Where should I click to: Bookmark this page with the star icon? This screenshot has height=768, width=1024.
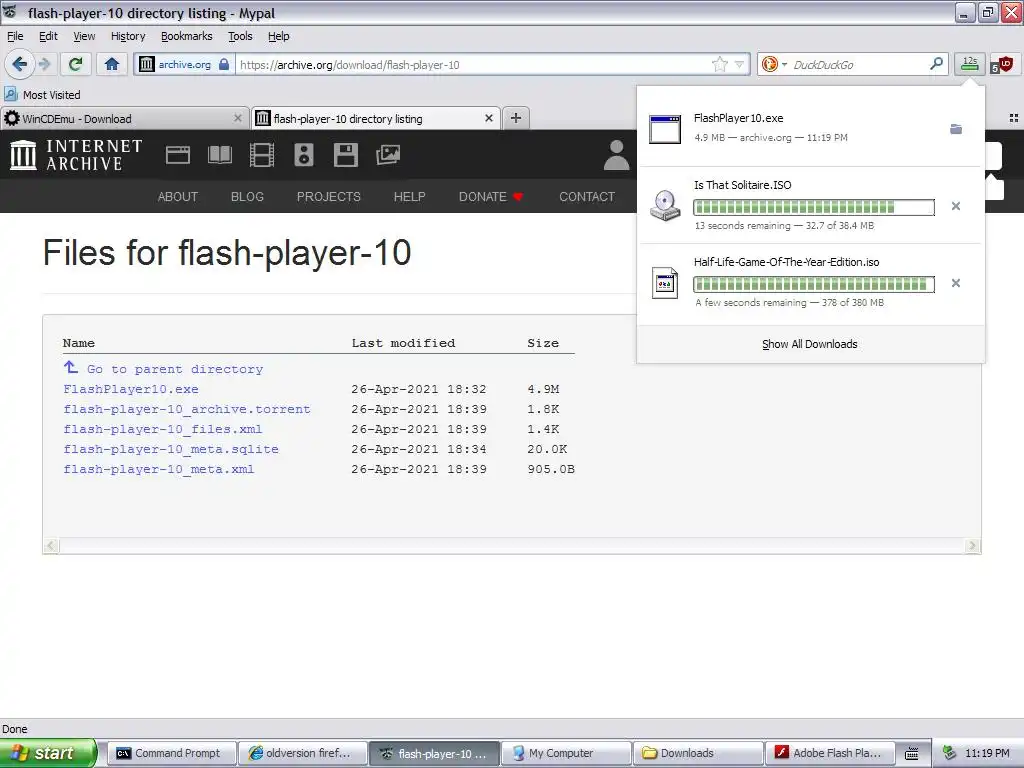(720, 64)
